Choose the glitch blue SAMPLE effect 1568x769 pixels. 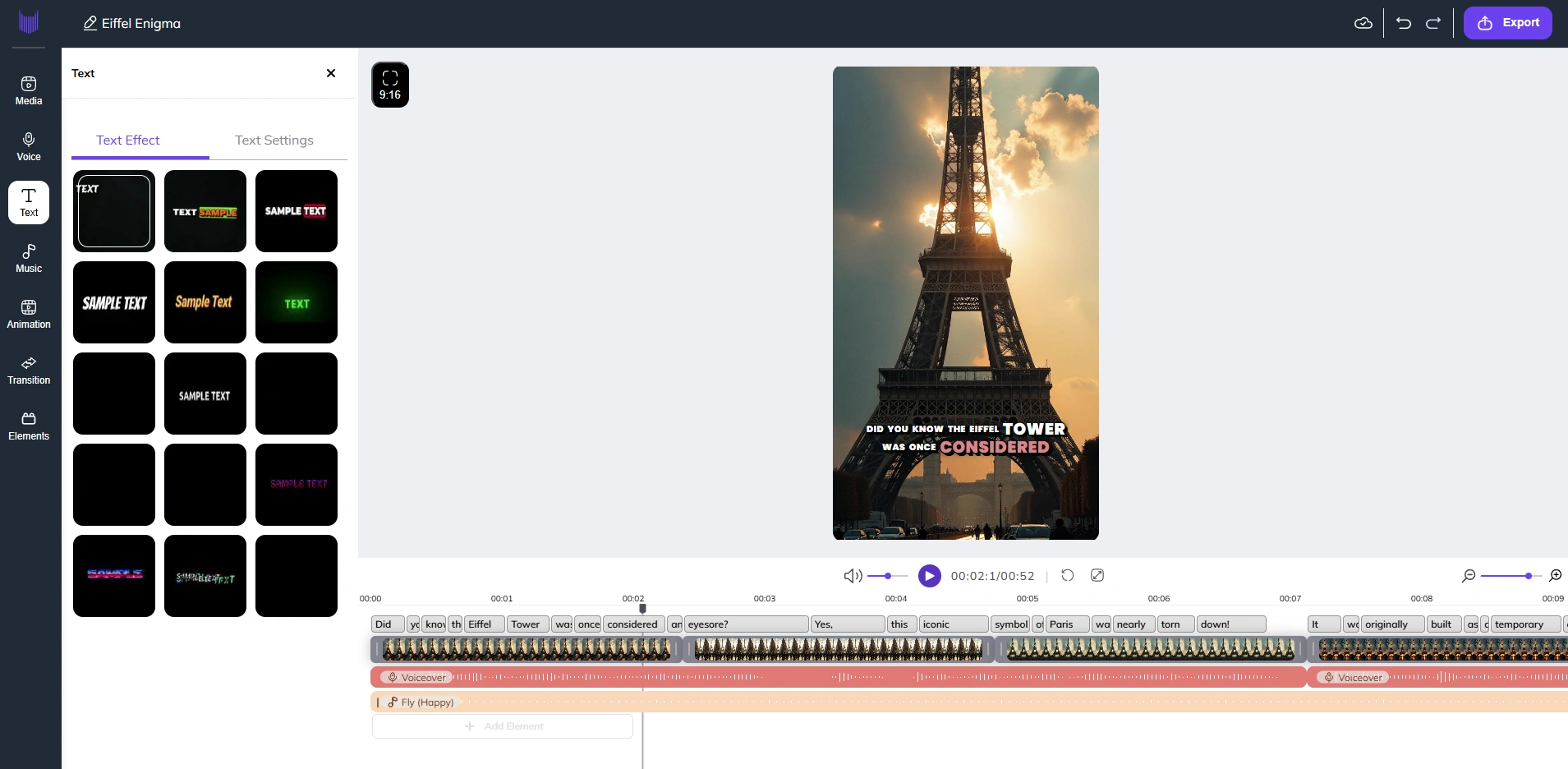point(114,576)
